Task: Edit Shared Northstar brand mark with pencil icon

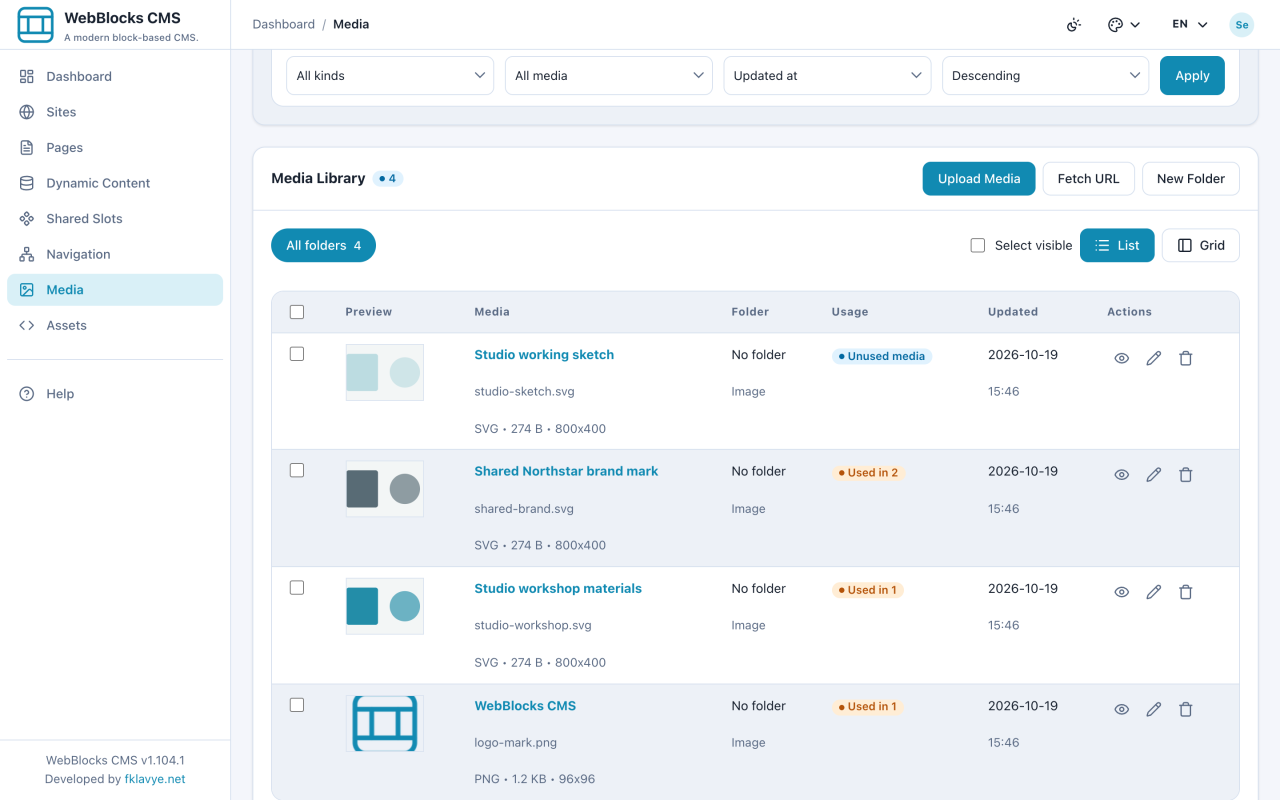Action: [1154, 475]
